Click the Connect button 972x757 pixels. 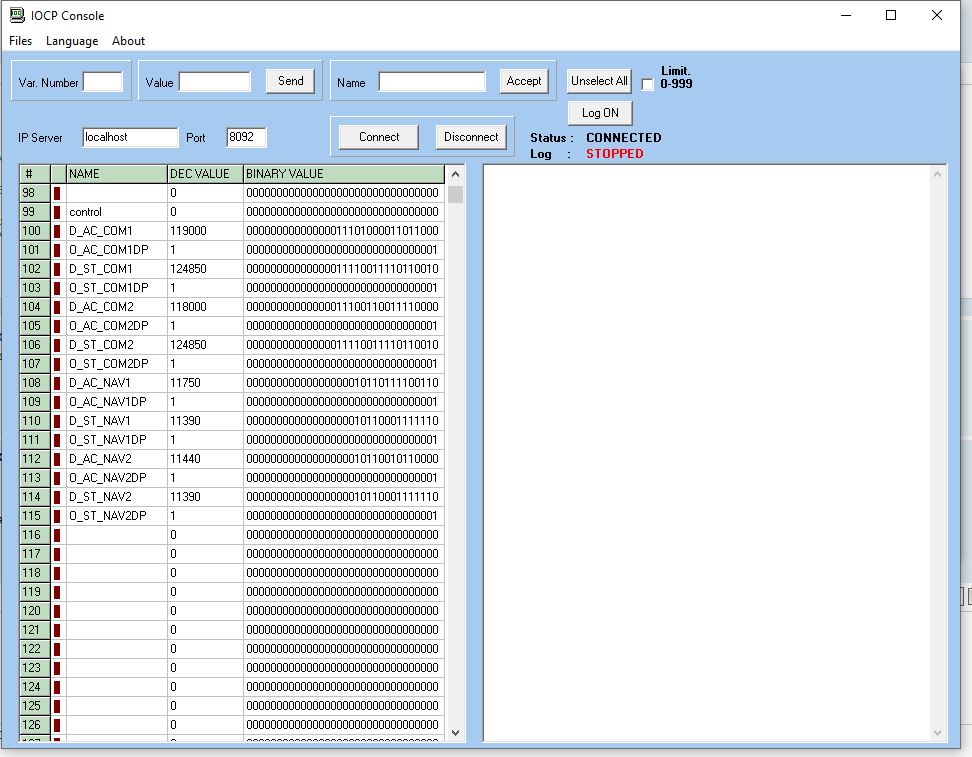coord(378,136)
